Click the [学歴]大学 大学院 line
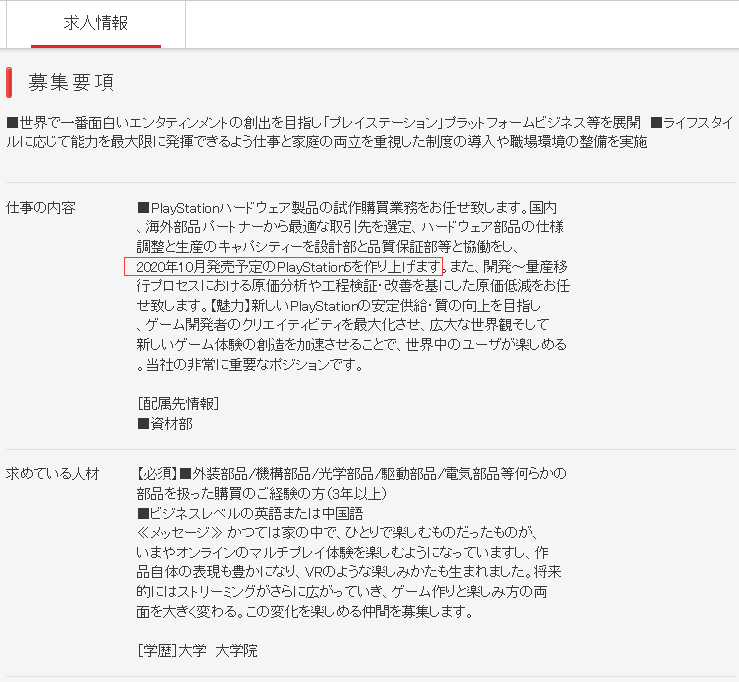Viewport: 739px width, 682px height. (197, 650)
